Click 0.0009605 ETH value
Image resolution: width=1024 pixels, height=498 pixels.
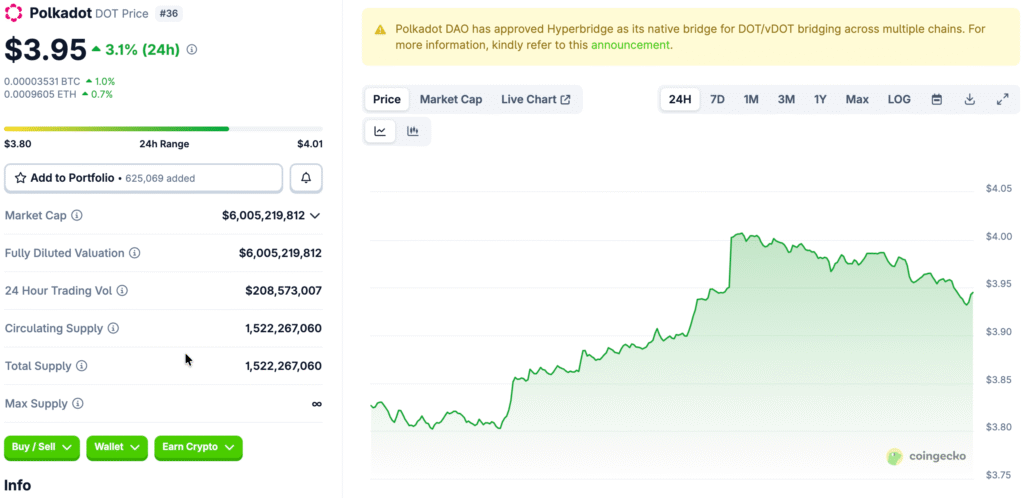(41, 94)
